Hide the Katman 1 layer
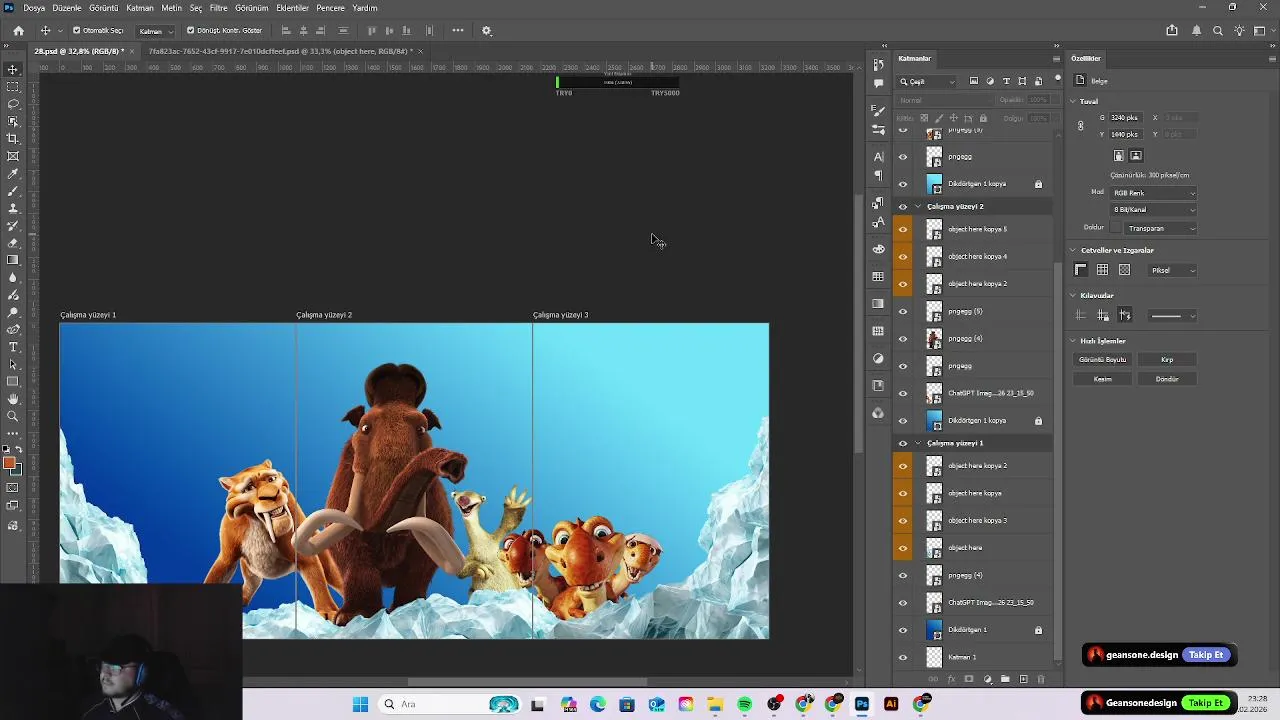The height and width of the screenshot is (720, 1280). pyautogui.click(x=903, y=657)
